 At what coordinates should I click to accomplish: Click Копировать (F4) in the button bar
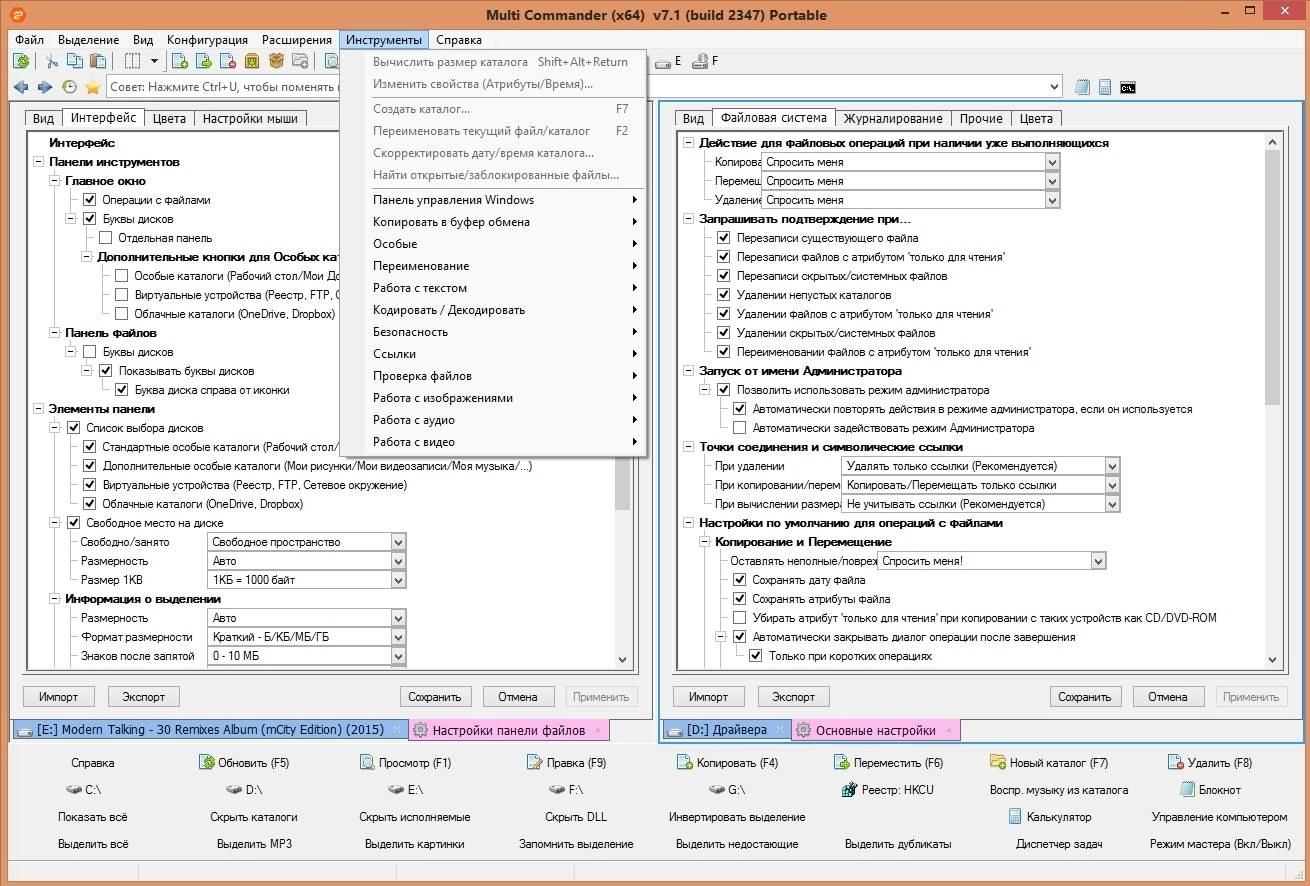[x=727, y=763]
